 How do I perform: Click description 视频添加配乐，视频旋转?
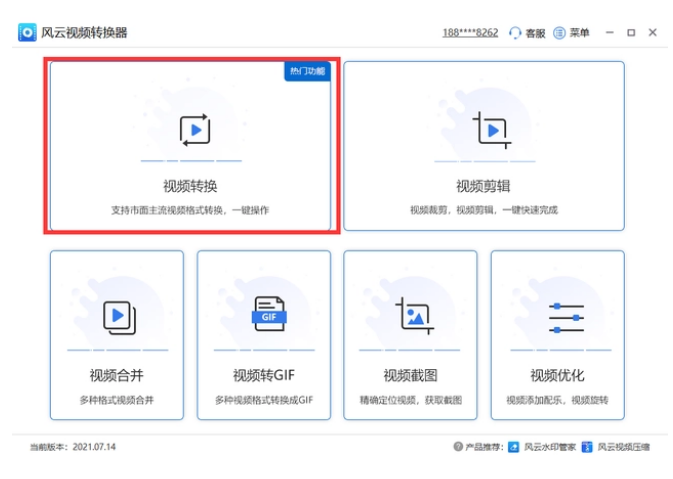coord(557,400)
